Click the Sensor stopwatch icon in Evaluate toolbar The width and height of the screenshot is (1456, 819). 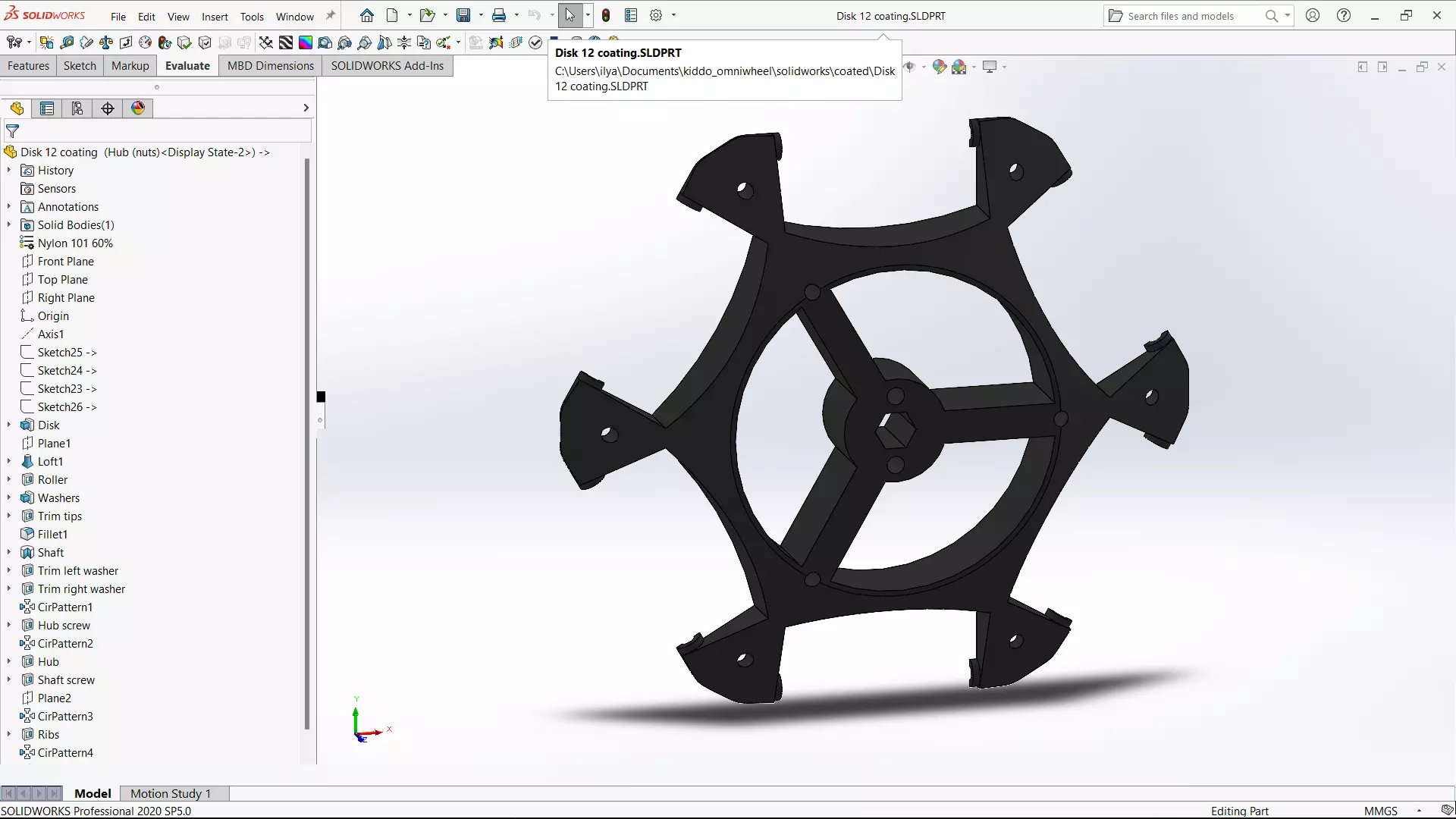146,42
